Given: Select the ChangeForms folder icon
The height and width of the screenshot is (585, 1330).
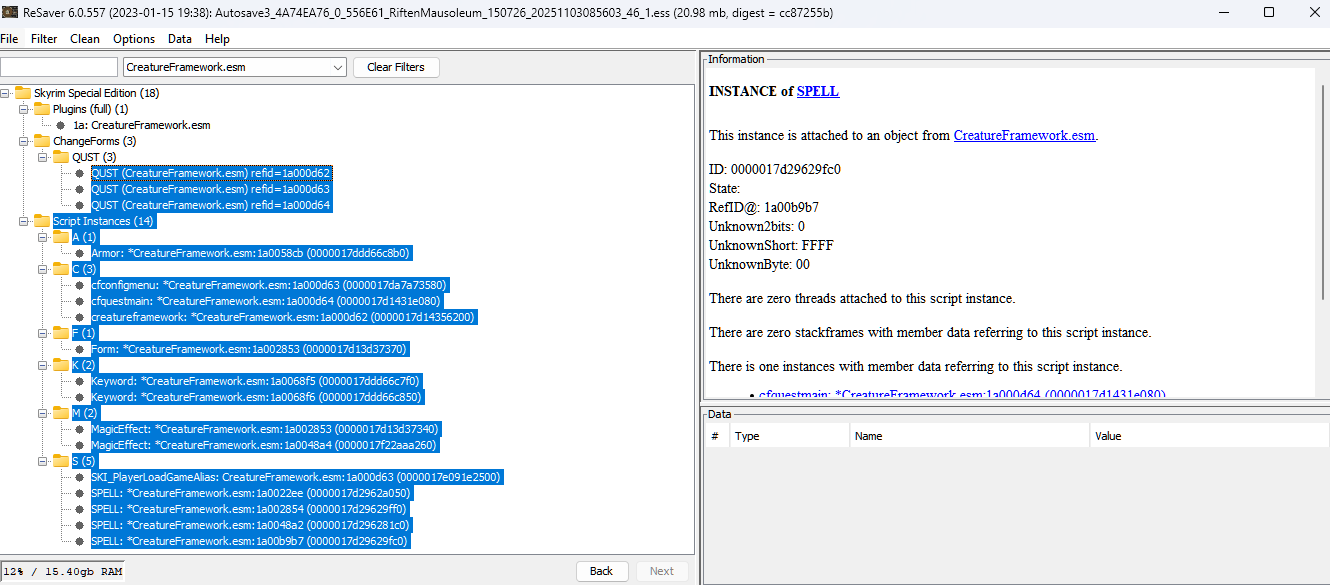Looking at the screenshot, I should coord(42,141).
